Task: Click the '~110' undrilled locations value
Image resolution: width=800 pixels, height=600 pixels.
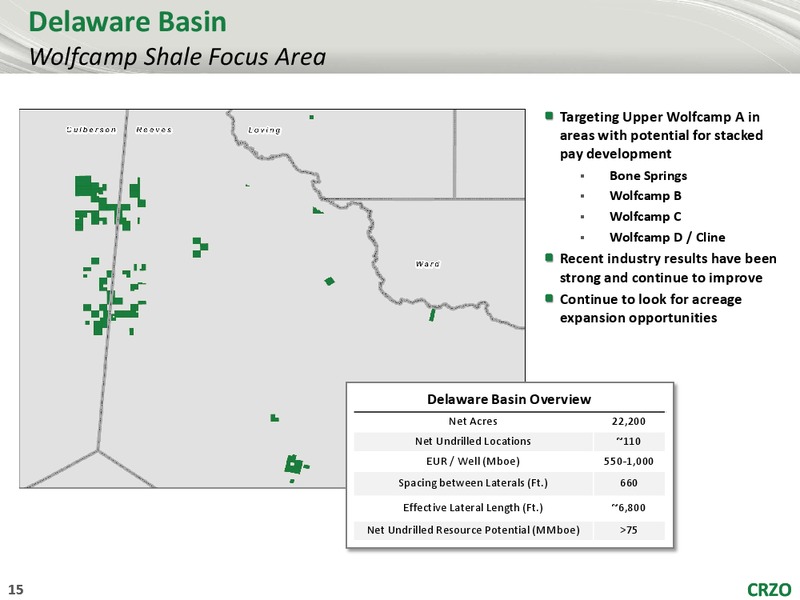Action: [x=629, y=441]
